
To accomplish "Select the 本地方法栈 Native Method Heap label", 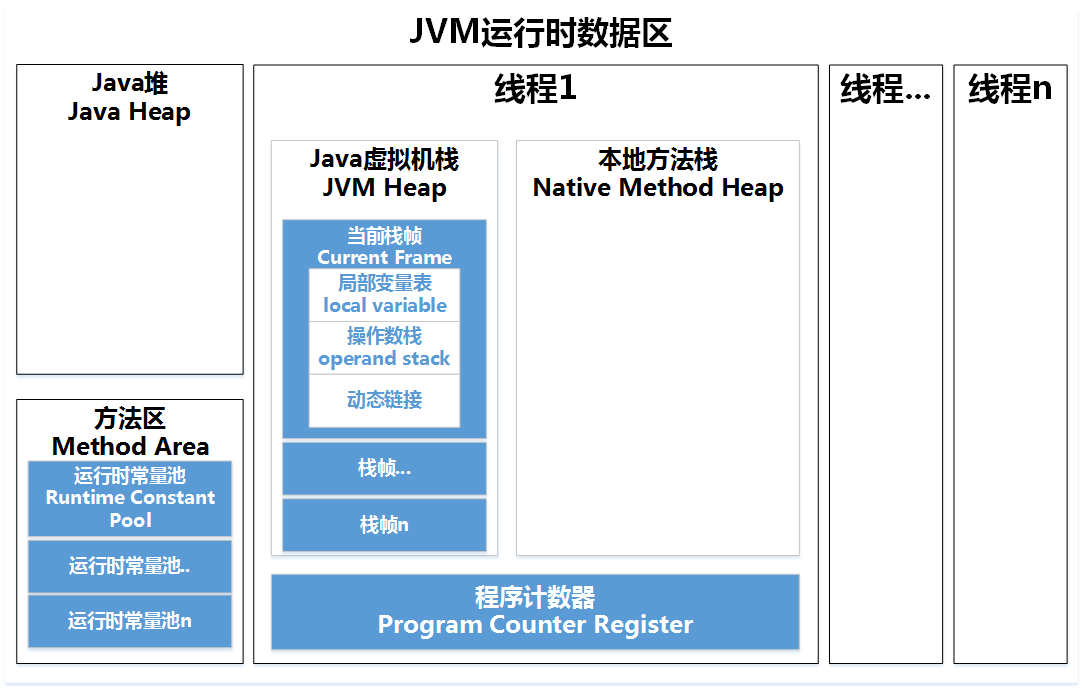I will click(658, 173).
